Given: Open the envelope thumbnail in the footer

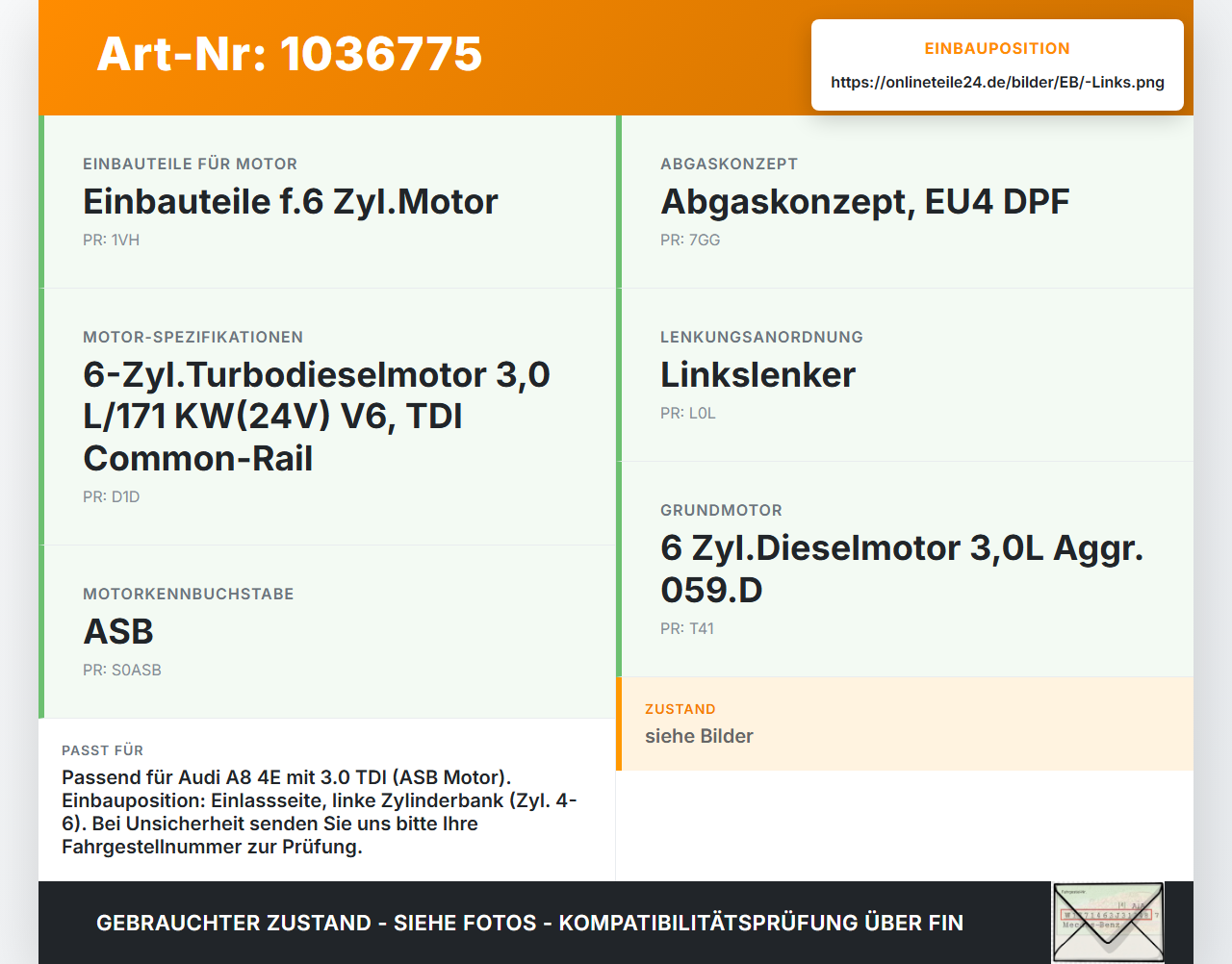Looking at the screenshot, I should (1108, 922).
